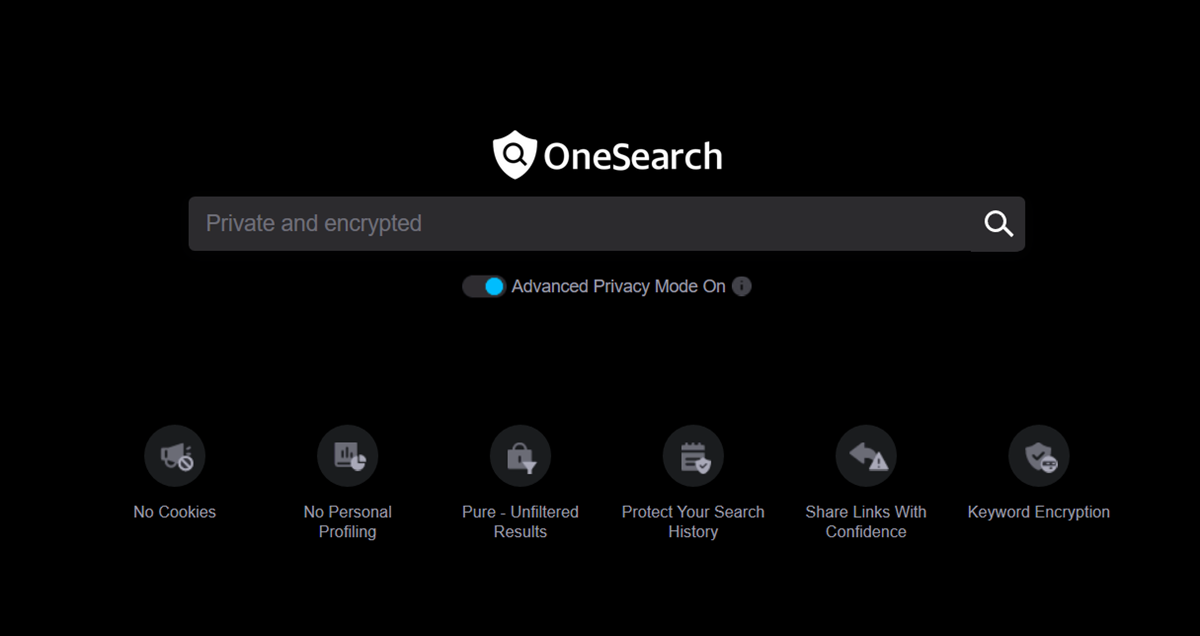Click the Share Links With Confidence label
The image size is (1200, 636).
point(866,522)
